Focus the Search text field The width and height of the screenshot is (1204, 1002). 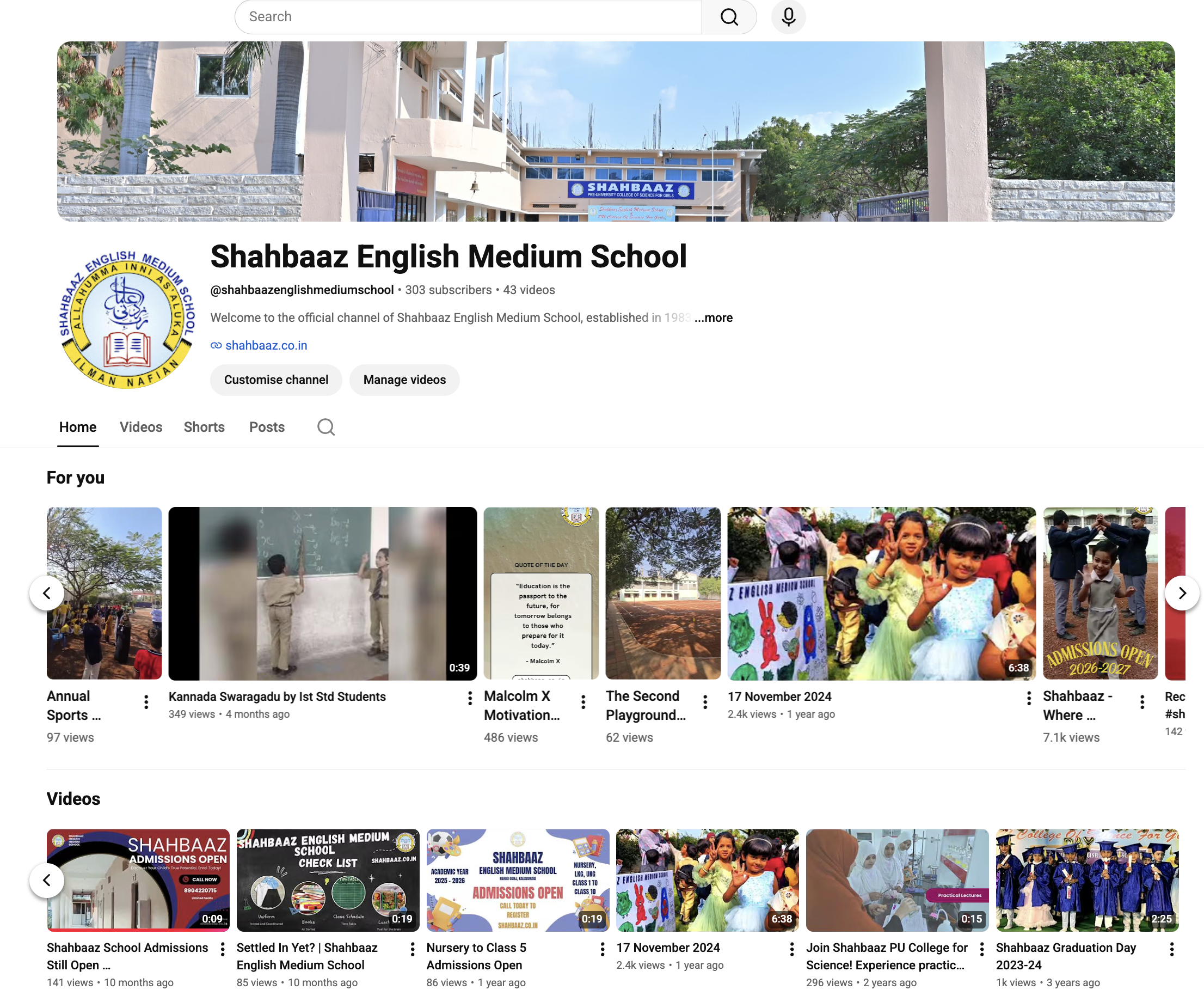(469, 17)
